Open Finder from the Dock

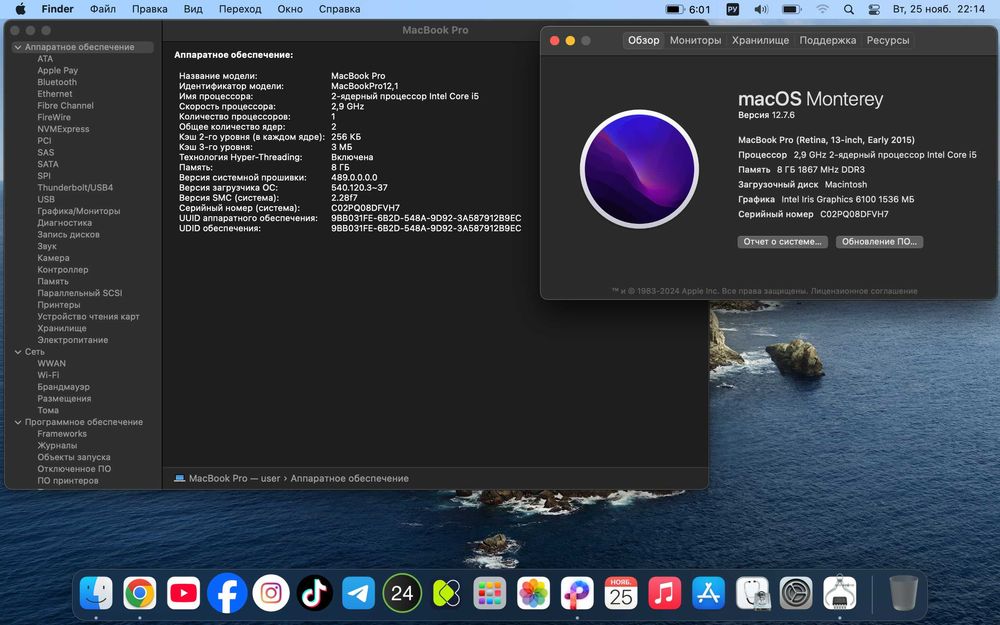click(96, 593)
